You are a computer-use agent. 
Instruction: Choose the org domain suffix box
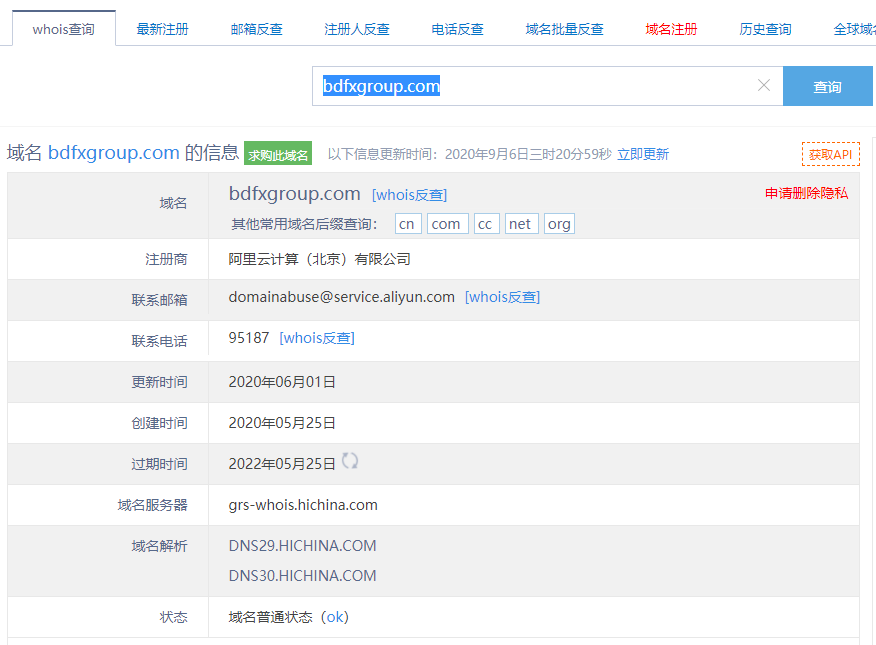coord(559,224)
